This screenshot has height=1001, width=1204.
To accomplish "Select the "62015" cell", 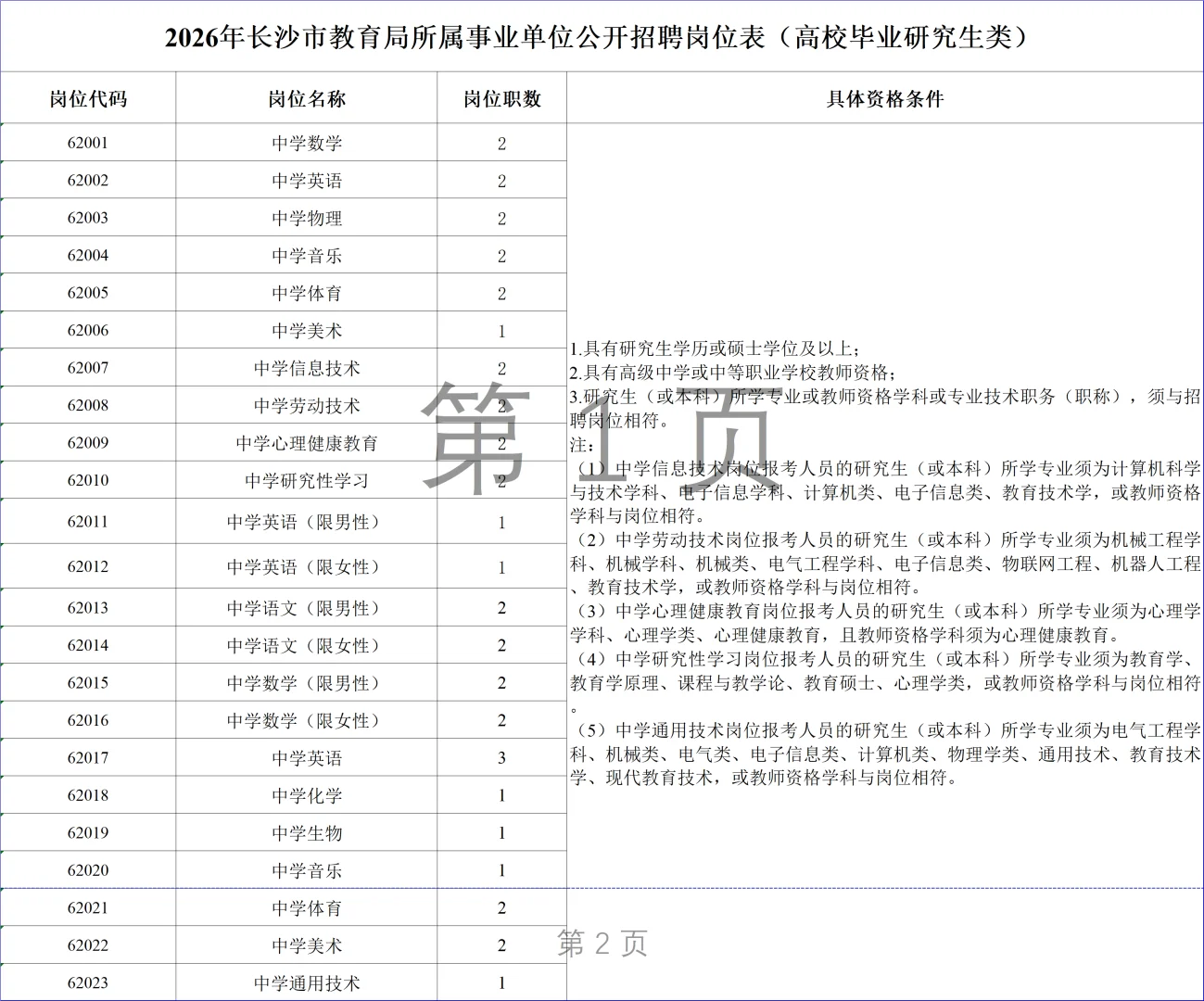I will (x=88, y=683).
